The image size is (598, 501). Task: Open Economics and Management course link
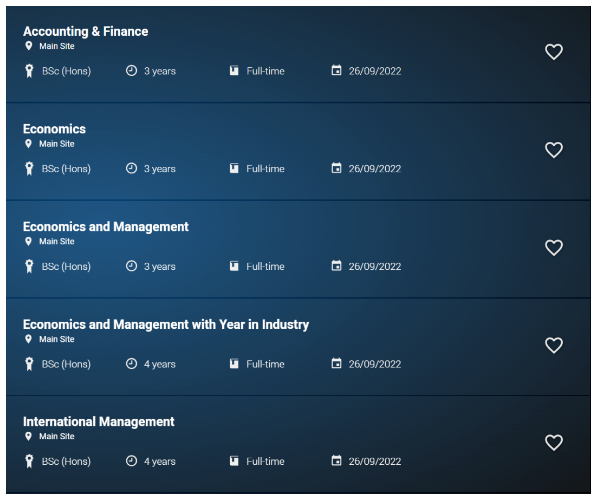(106, 227)
